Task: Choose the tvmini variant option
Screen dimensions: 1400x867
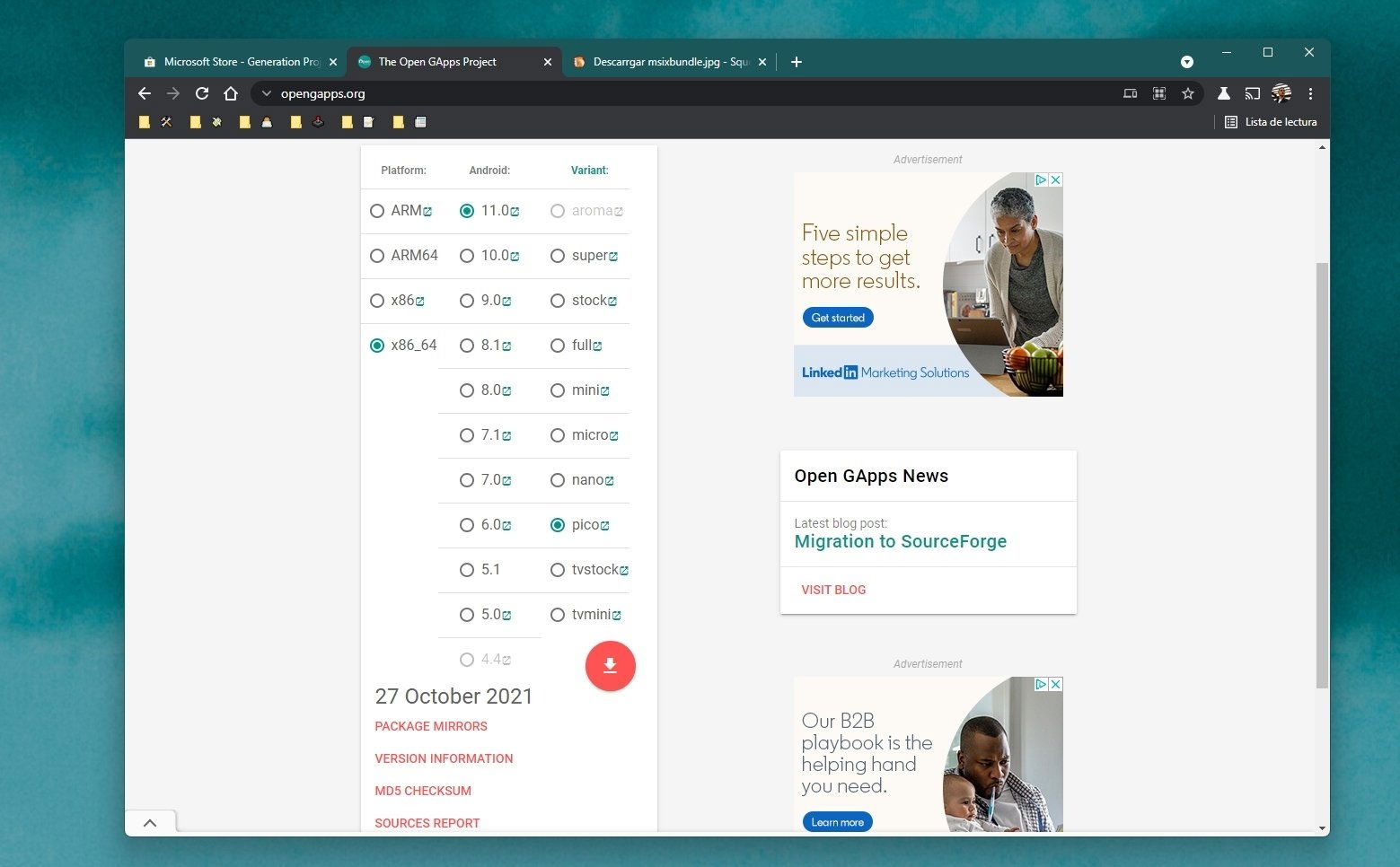Action: (x=558, y=615)
